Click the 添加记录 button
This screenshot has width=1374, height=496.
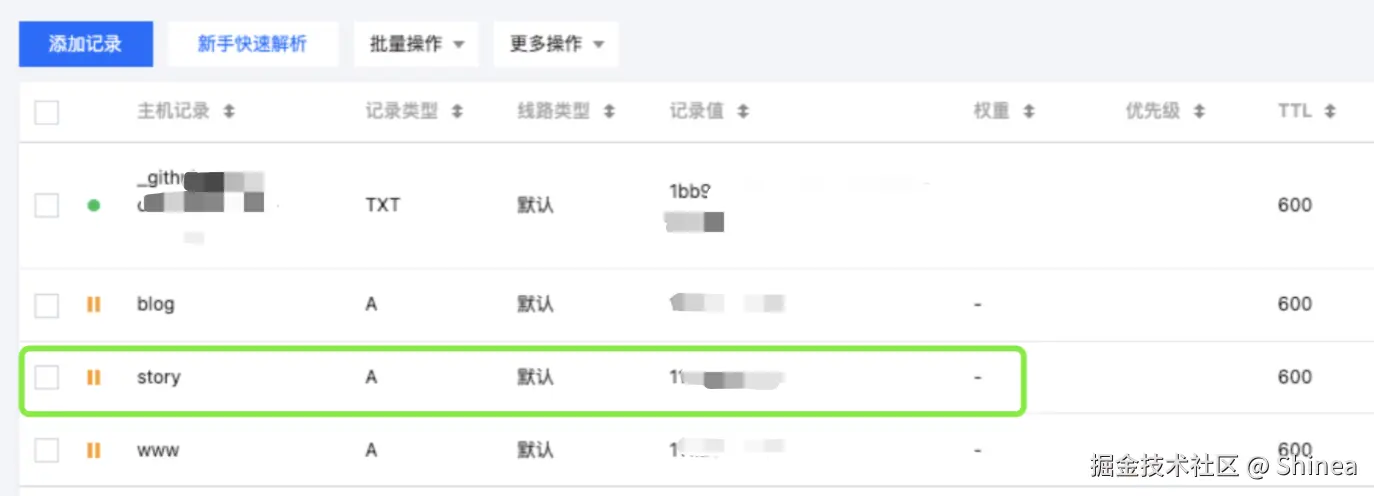[86, 44]
